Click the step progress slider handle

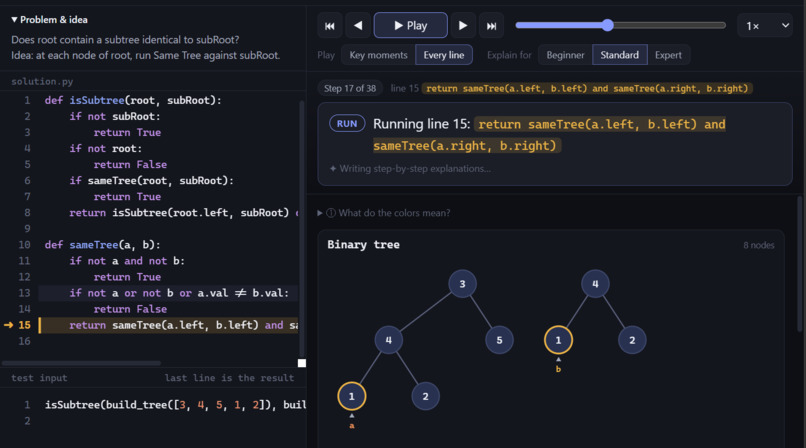point(608,25)
